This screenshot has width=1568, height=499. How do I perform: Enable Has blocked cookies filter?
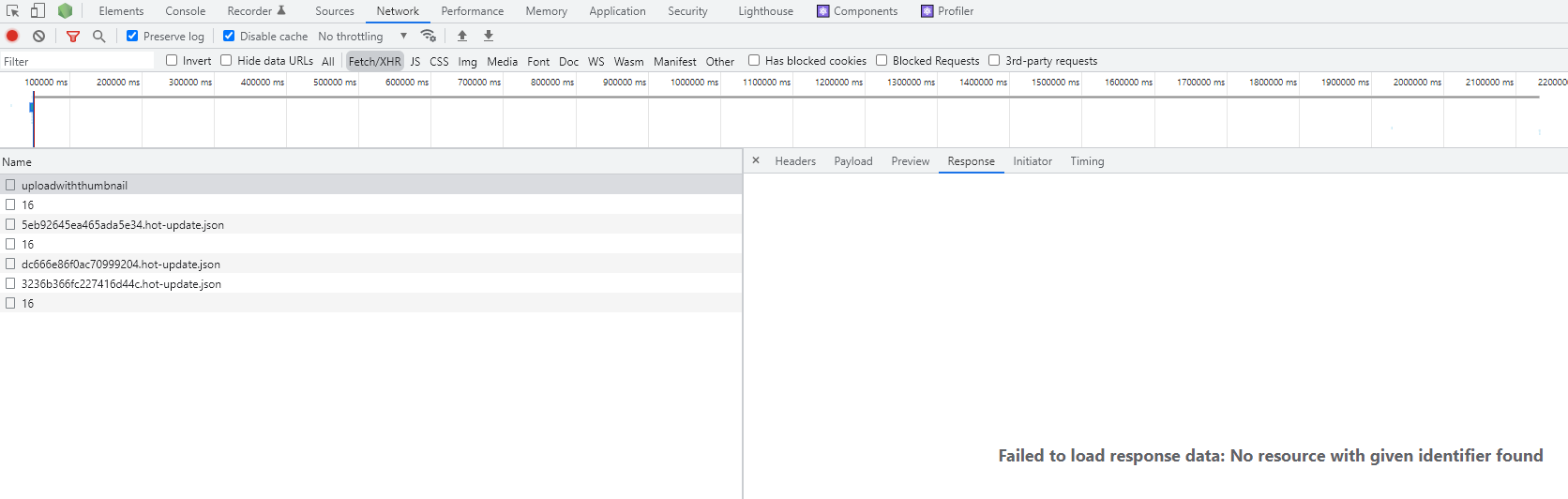(x=754, y=60)
